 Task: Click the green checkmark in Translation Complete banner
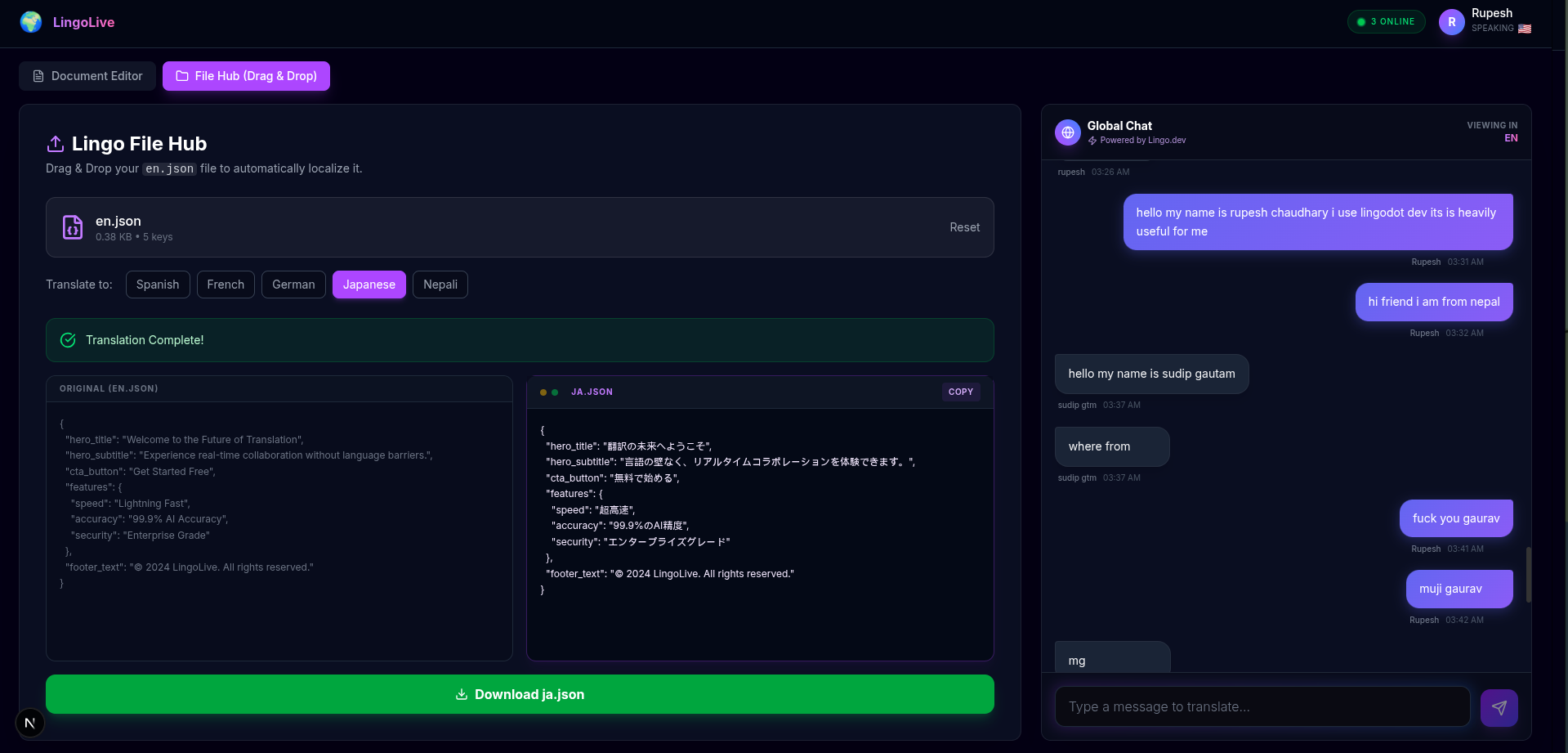pyautogui.click(x=68, y=340)
